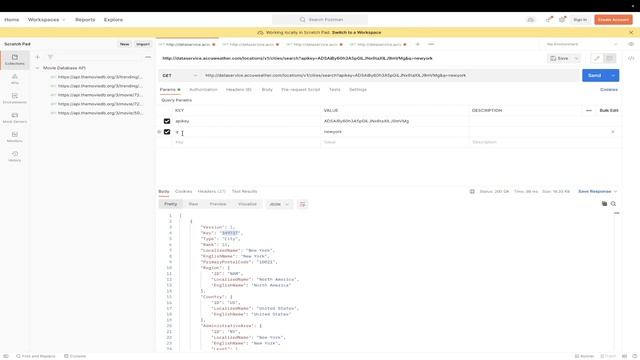Viewport: 640px width, 360px height.
Task: Click the Save button
Action: coord(560,58)
